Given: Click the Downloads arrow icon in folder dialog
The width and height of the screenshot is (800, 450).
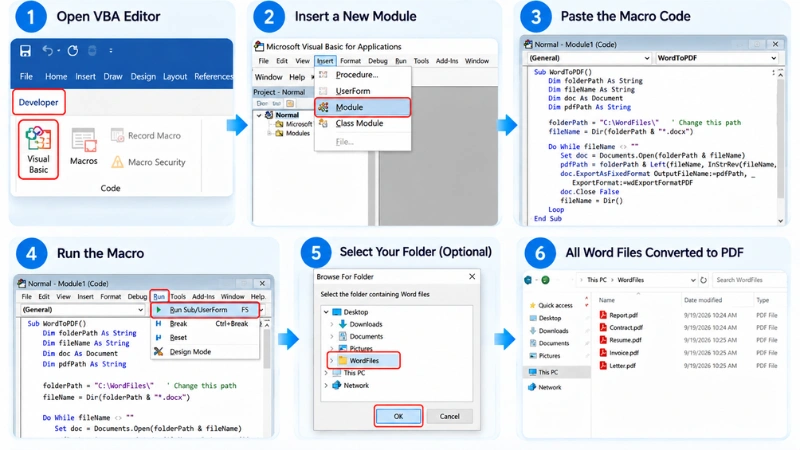Looking at the screenshot, I should [x=343, y=324].
